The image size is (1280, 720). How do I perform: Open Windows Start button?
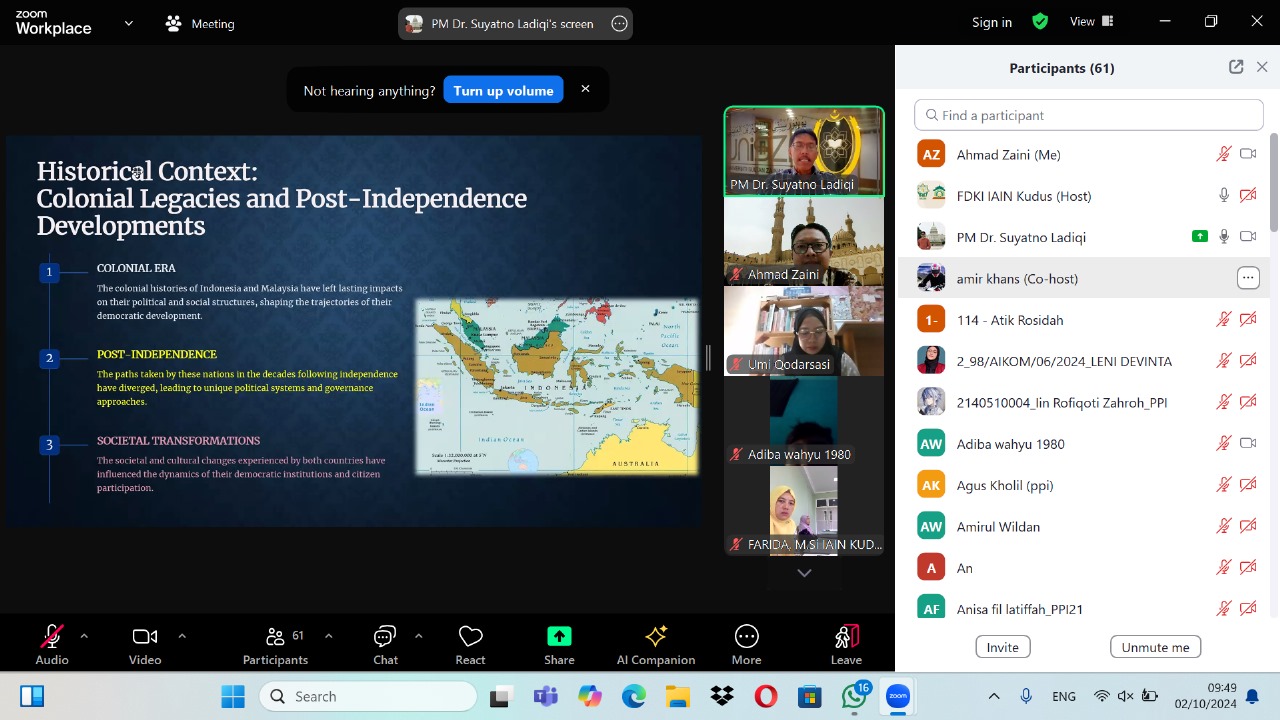[x=233, y=696]
